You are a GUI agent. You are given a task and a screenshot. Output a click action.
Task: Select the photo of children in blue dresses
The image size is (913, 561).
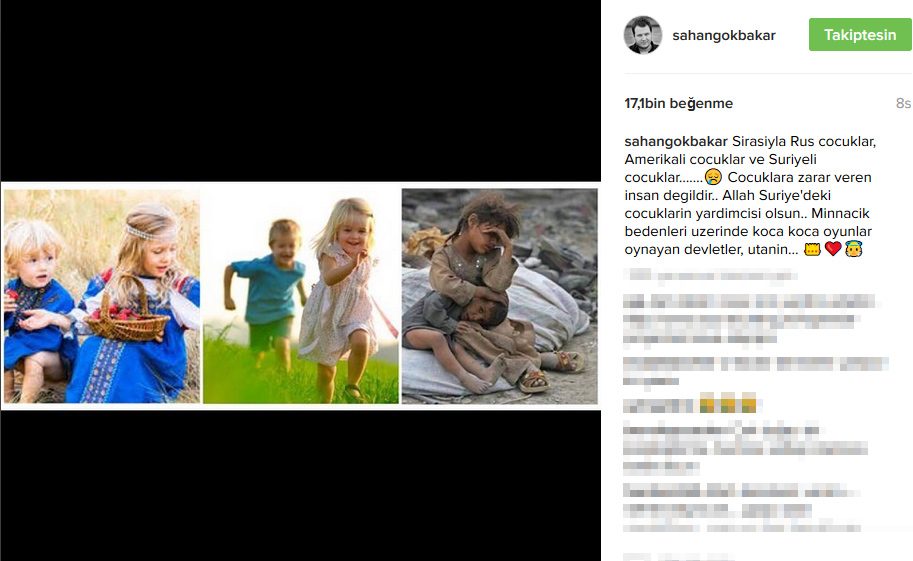pyautogui.click(x=102, y=296)
